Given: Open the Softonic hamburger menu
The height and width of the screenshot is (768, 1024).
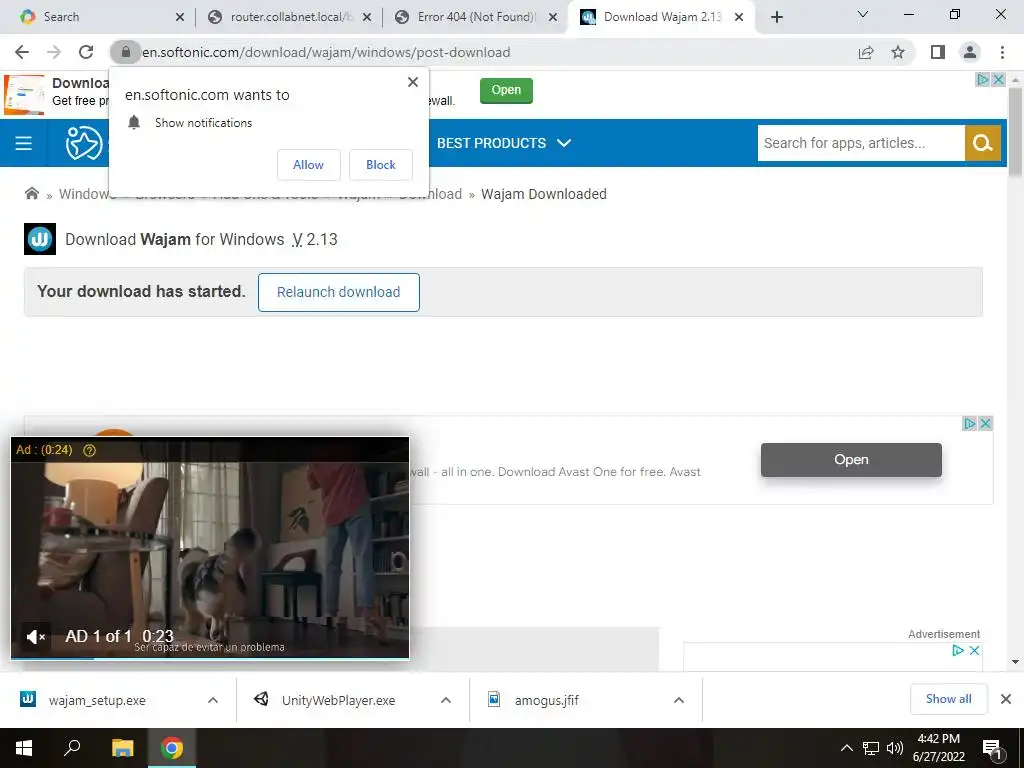Looking at the screenshot, I should point(24,143).
